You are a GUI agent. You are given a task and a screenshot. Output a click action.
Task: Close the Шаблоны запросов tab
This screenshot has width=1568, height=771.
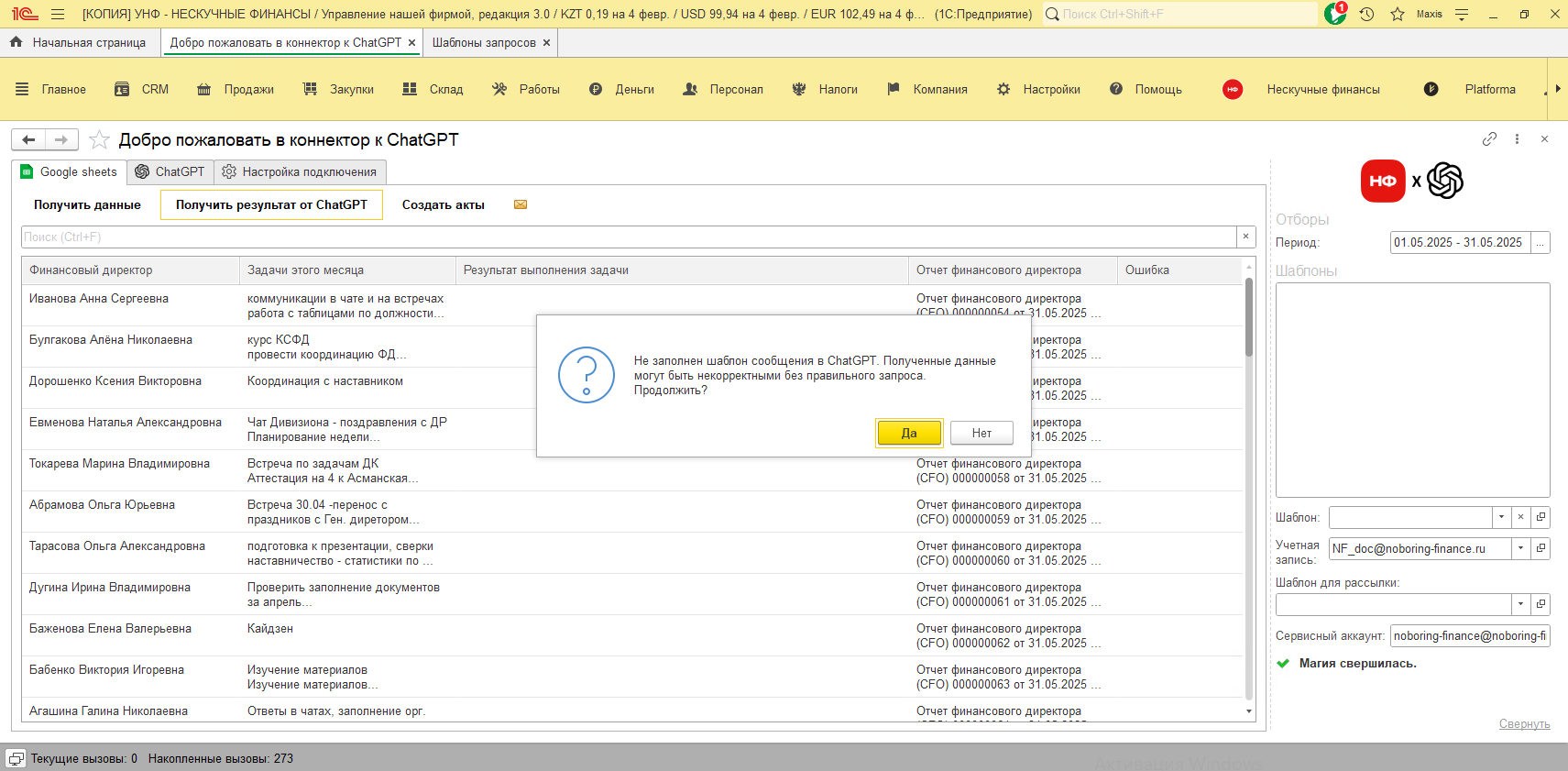[546, 42]
